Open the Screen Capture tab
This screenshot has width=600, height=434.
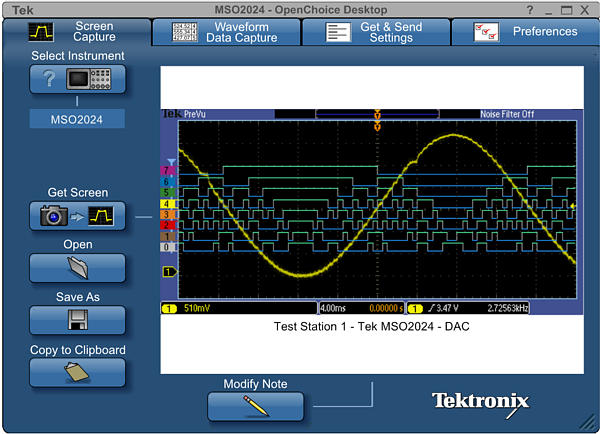[75, 32]
